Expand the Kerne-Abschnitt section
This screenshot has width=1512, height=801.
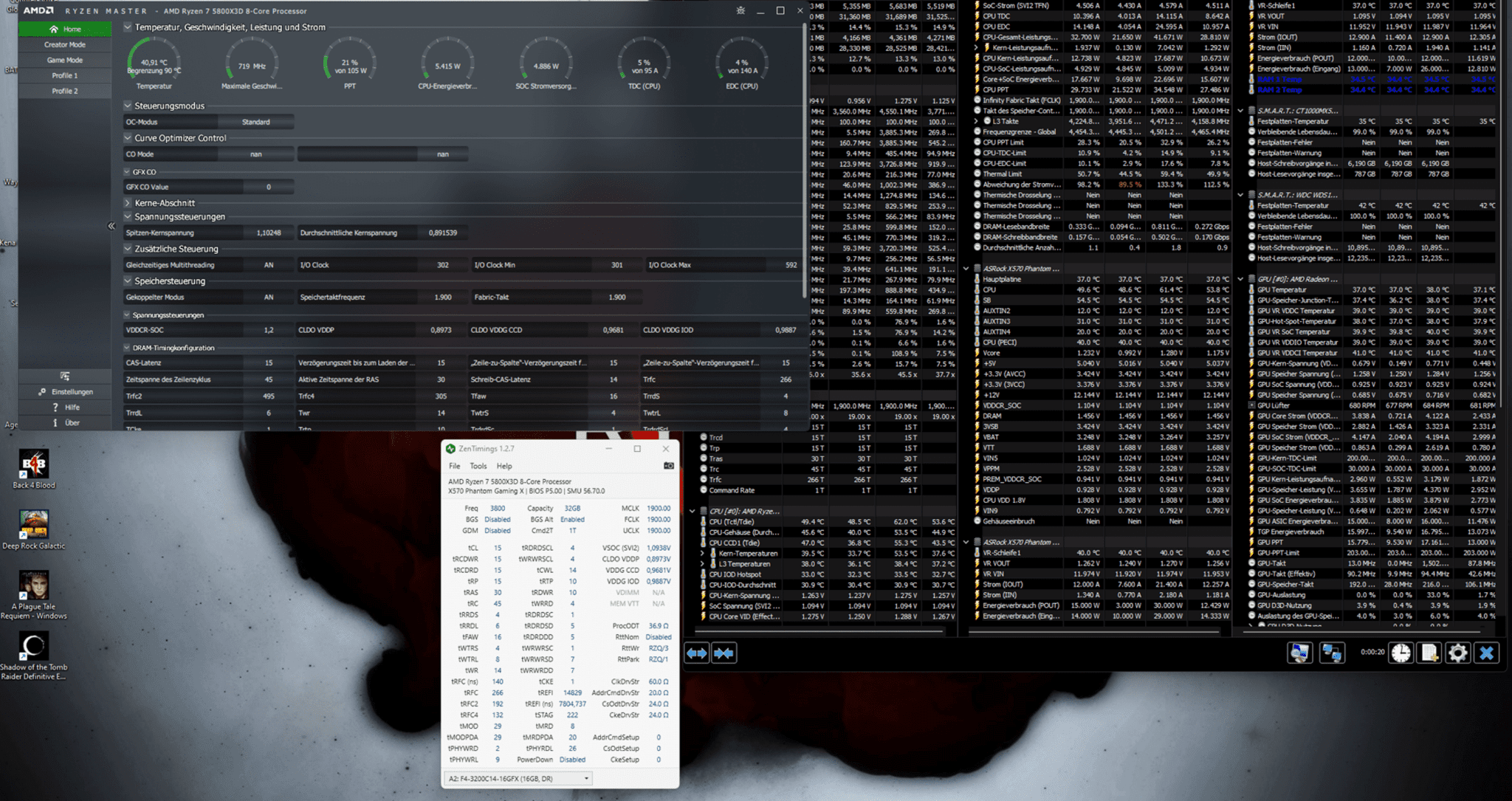[x=128, y=203]
